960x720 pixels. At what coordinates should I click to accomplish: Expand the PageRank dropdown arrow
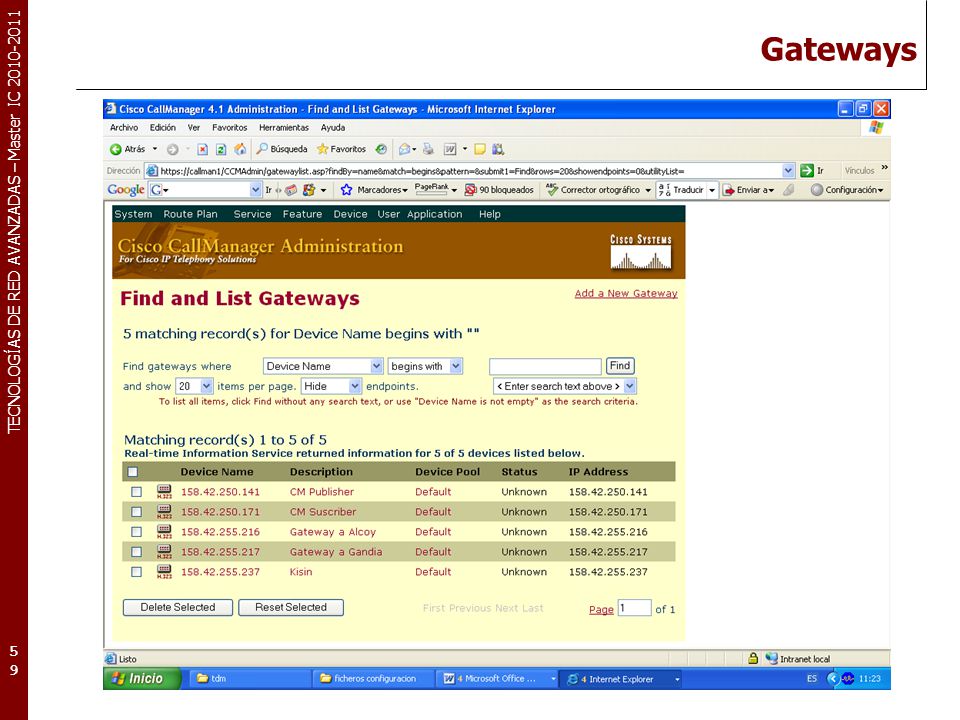(x=454, y=190)
